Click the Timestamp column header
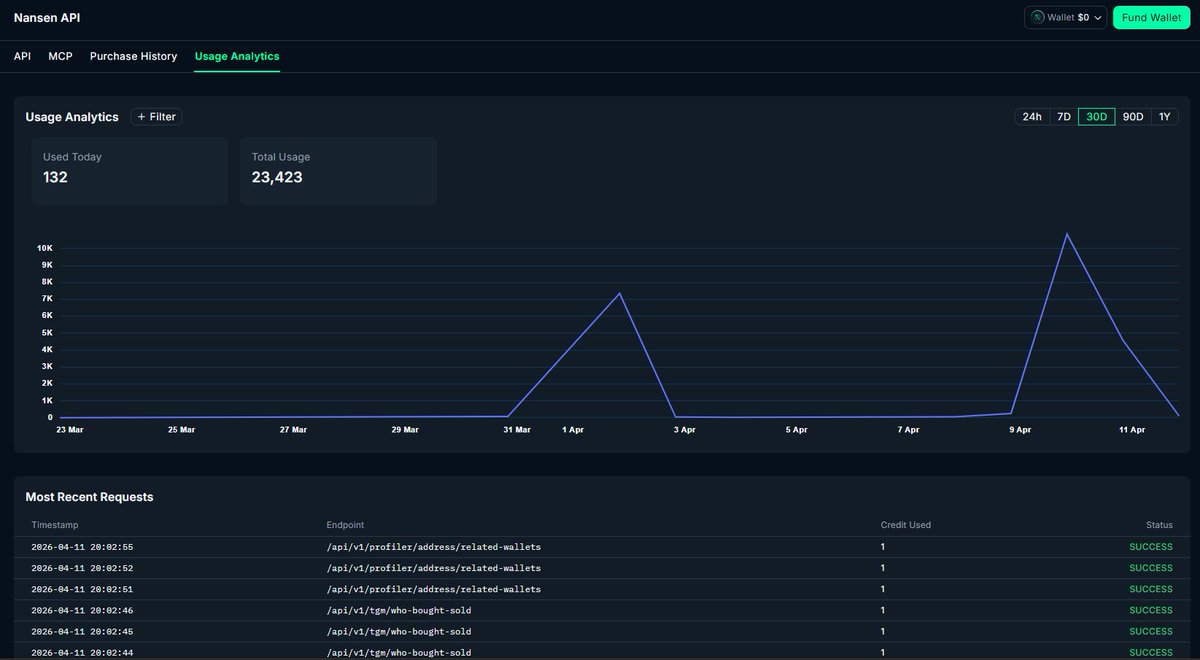The height and width of the screenshot is (660, 1200). (x=54, y=525)
